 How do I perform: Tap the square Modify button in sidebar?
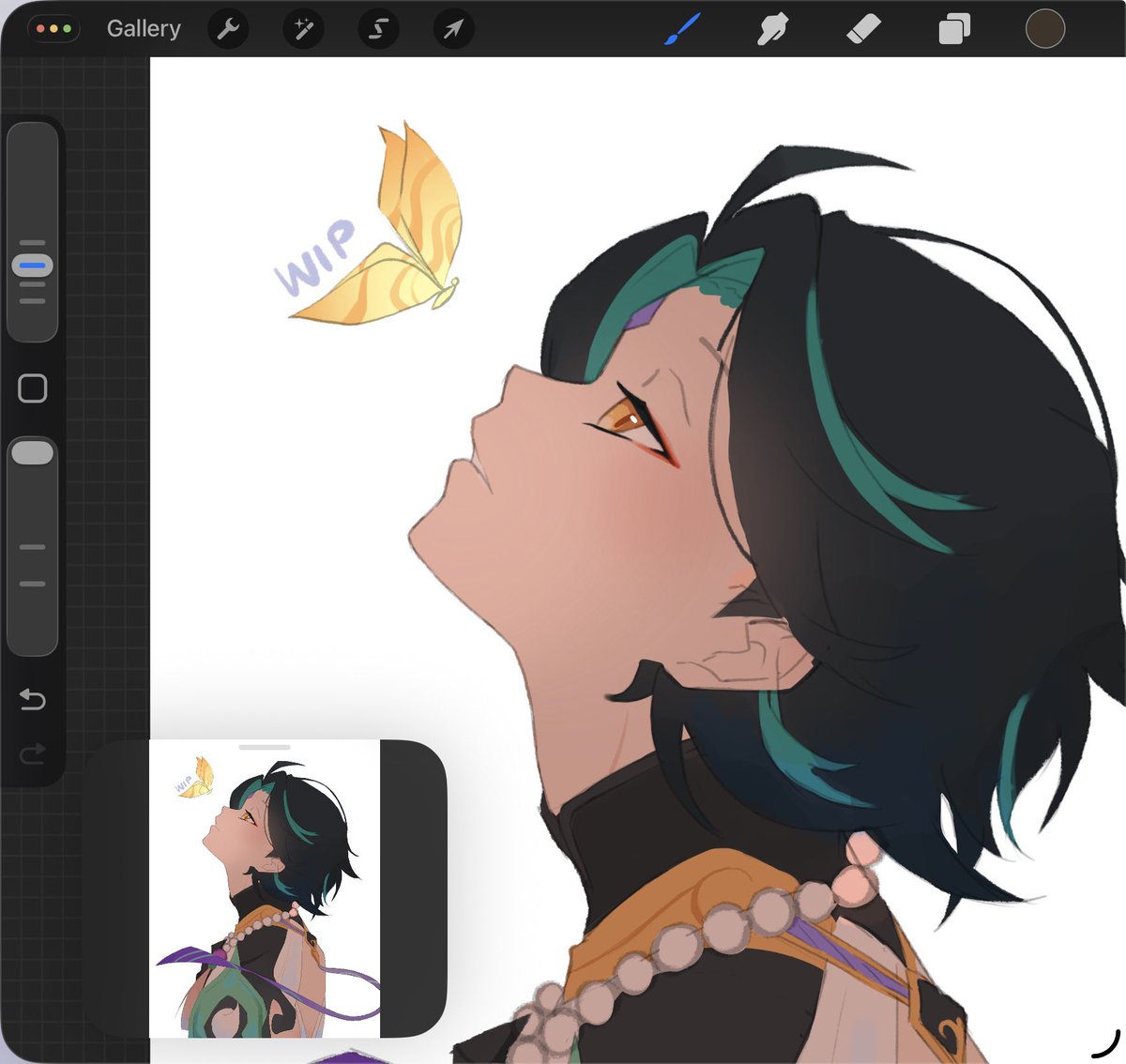point(33,388)
